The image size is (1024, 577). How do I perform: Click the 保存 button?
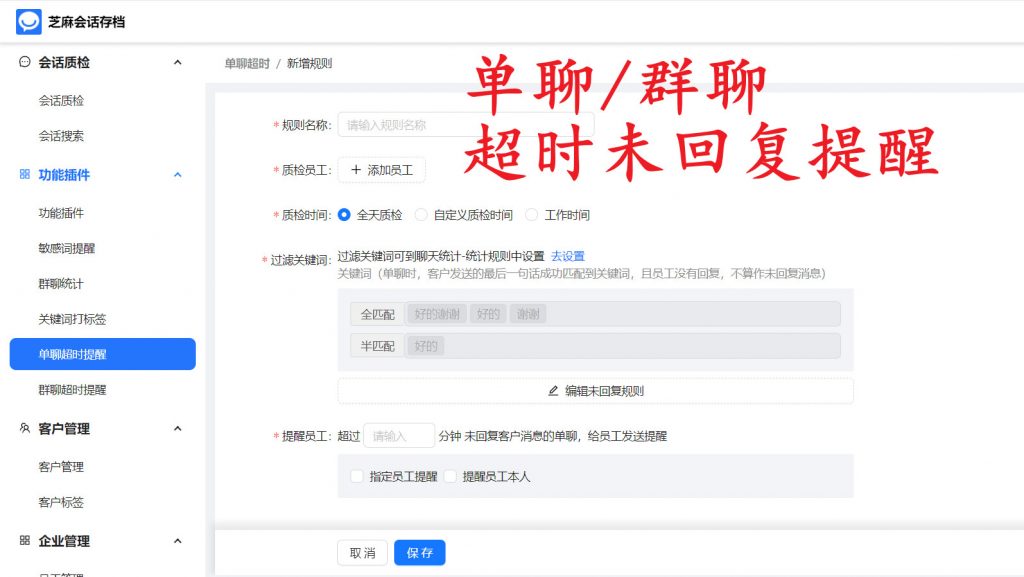419,553
